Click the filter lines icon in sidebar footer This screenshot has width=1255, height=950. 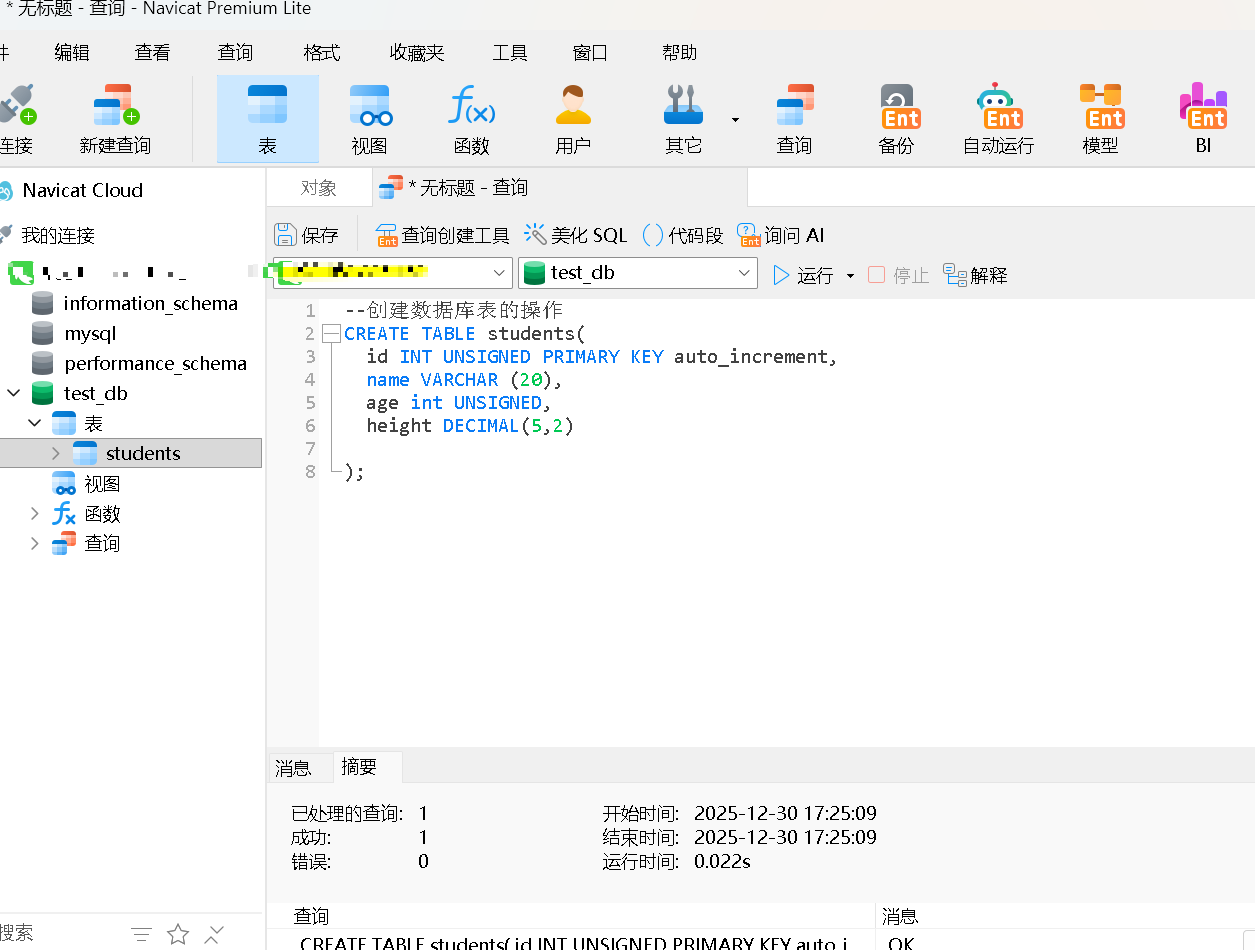(x=142, y=934)
